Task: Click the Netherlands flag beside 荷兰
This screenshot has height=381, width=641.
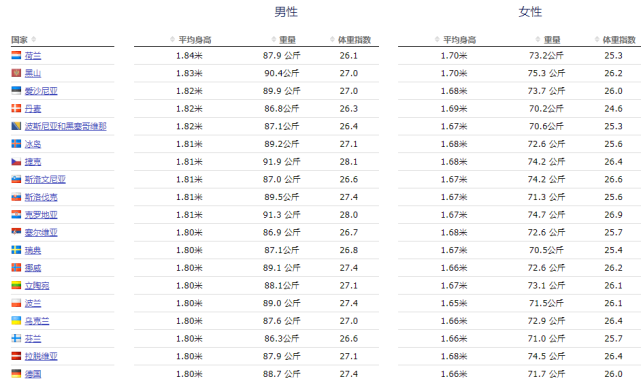Action: pyautogui.click(x=16, y=55)
